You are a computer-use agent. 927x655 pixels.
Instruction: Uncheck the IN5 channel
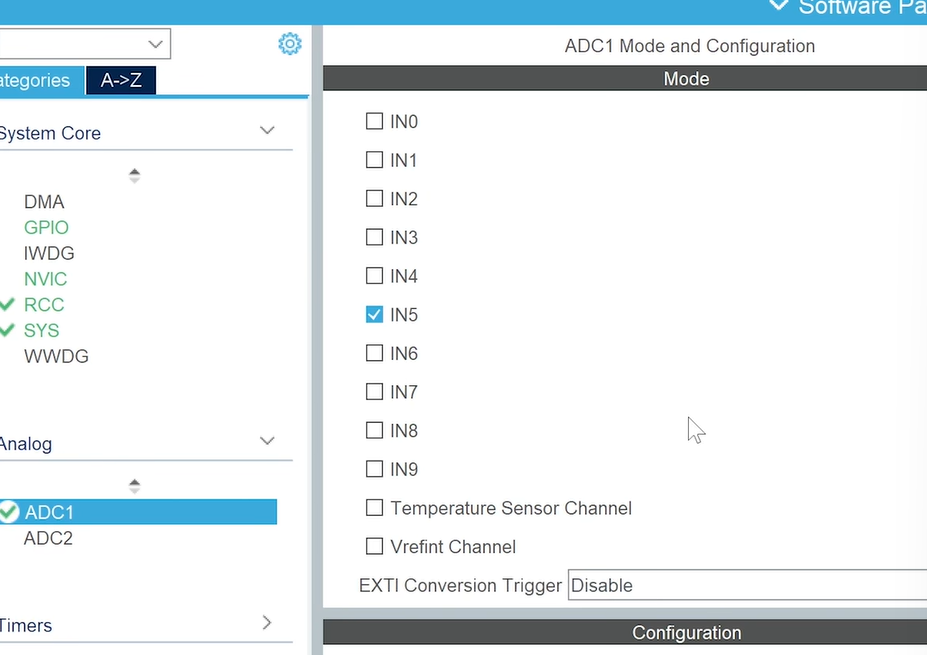(374, 314)
